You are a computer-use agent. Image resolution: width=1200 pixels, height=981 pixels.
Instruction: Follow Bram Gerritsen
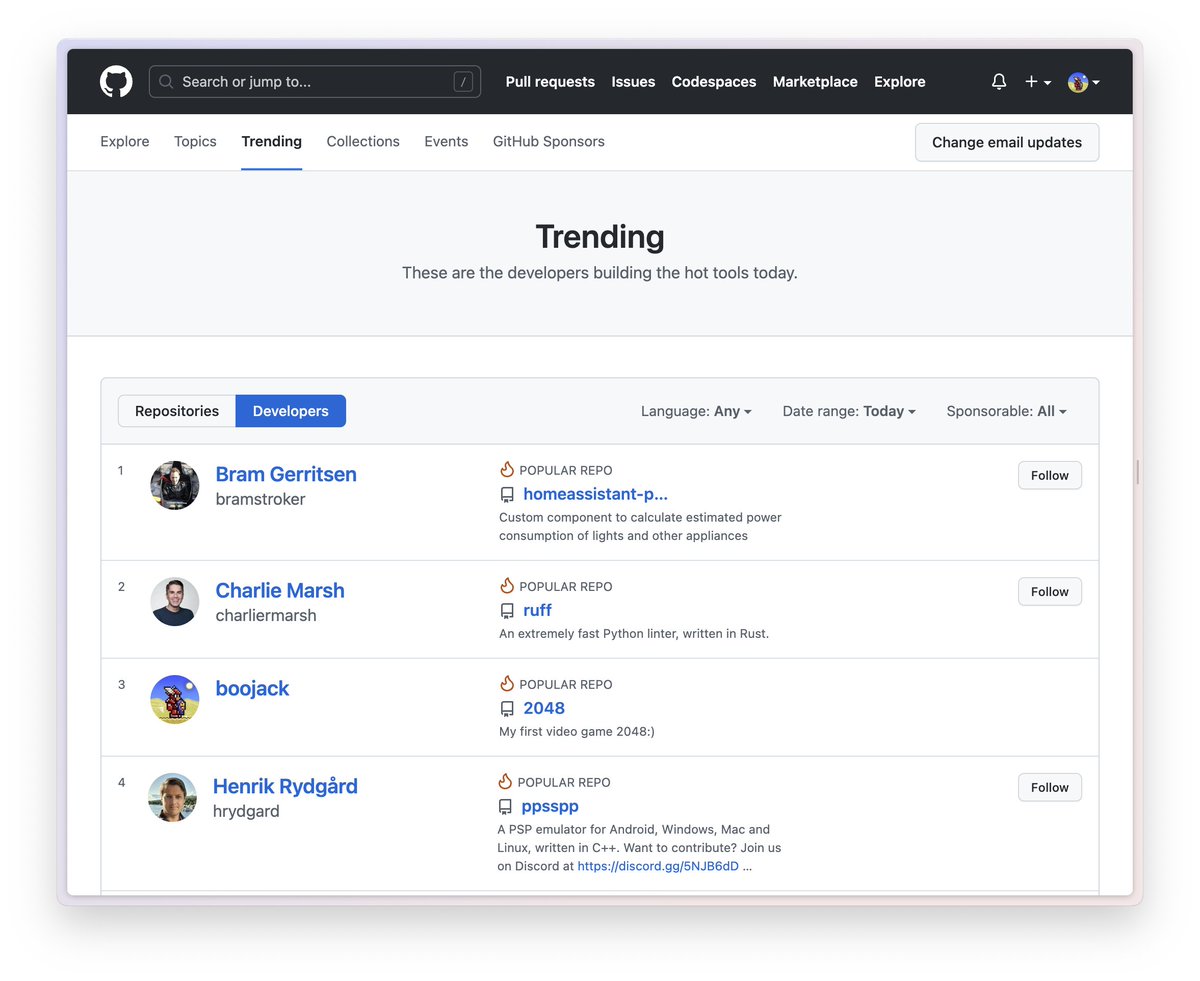[x=1050, y=475]
